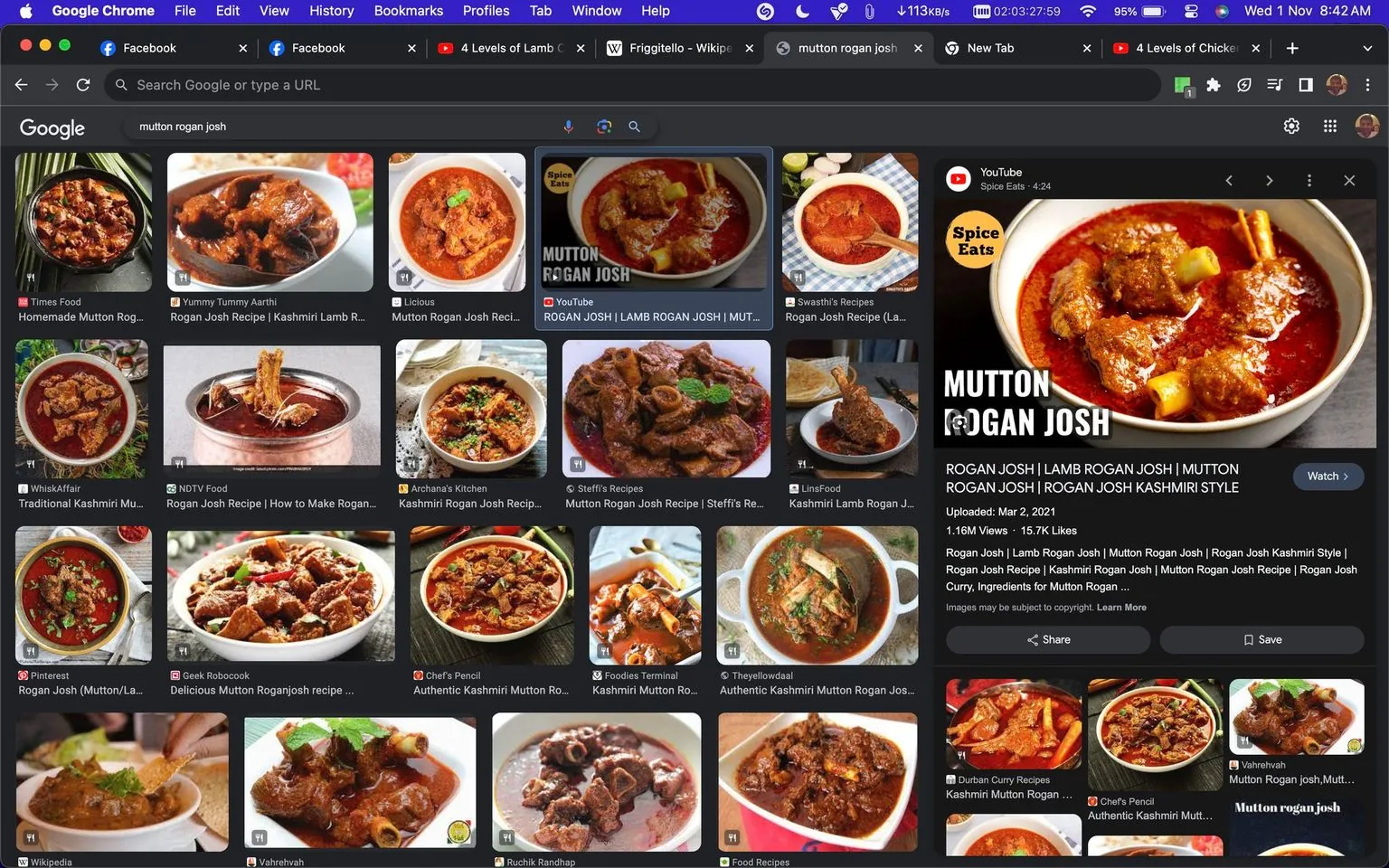Open the Google apps launcher grid
The width and height of the screenshot is (1389, 868).
(1329, 127)
